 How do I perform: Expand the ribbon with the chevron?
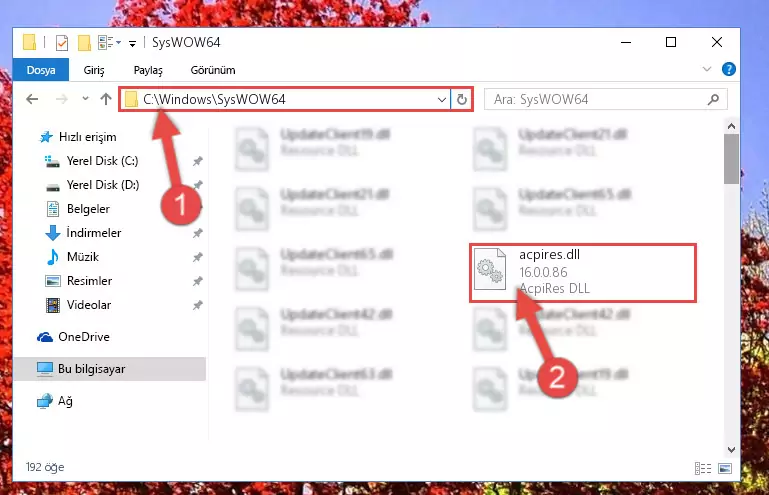707,69
